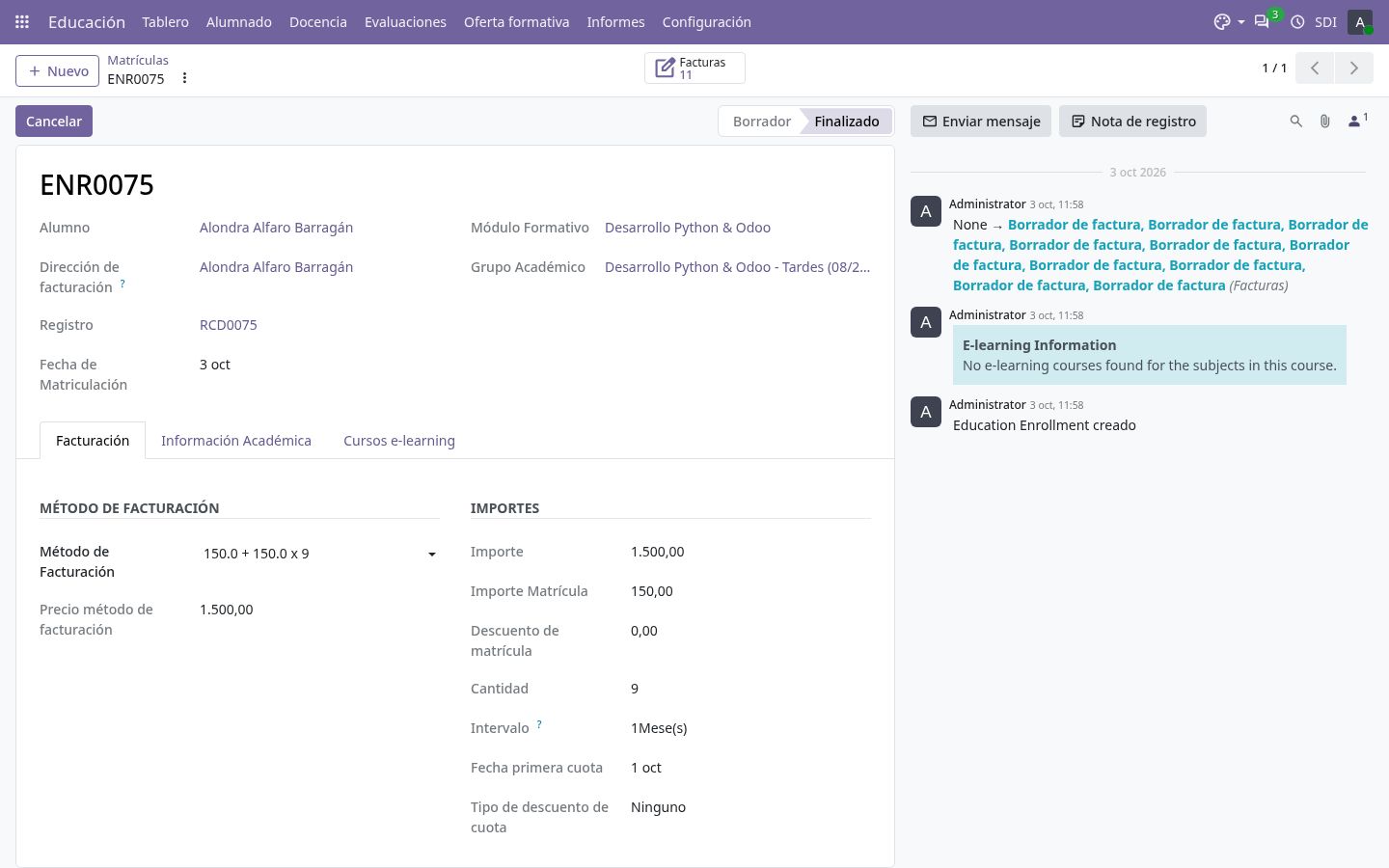Click Nota de registro button
The height and width of the screenshot is (868, 1389).
(x=1132, y=122)
